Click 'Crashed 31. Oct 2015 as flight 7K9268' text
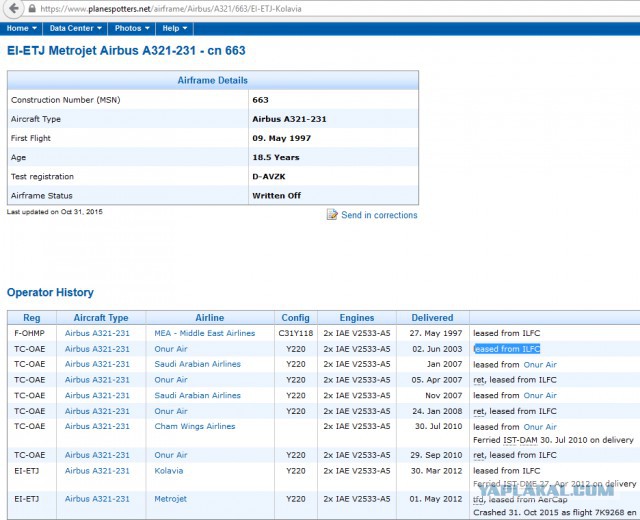 (549, 513)
